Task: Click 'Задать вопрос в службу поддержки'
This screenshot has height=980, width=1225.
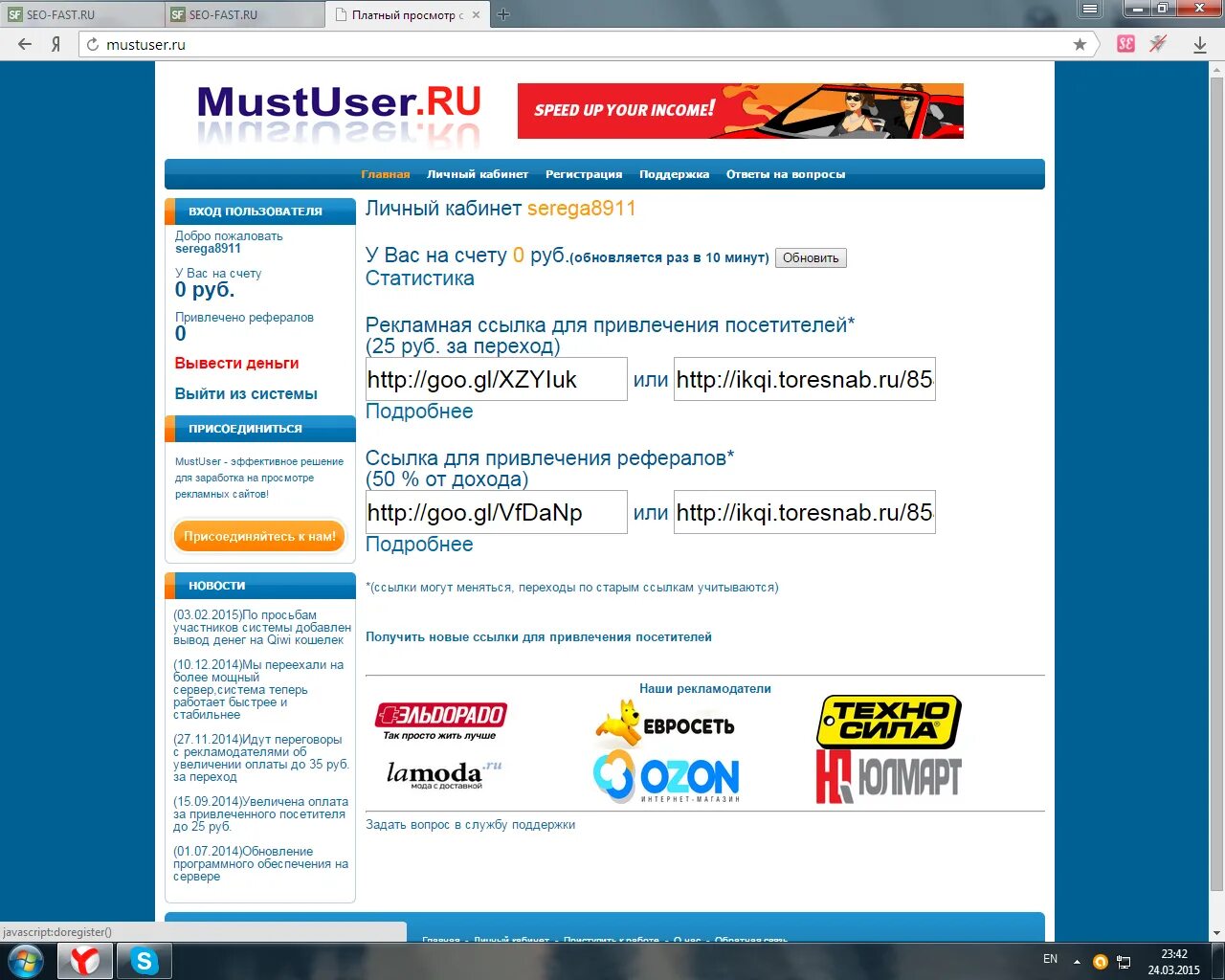Action: pyautogui.click(x=471, y=825)
